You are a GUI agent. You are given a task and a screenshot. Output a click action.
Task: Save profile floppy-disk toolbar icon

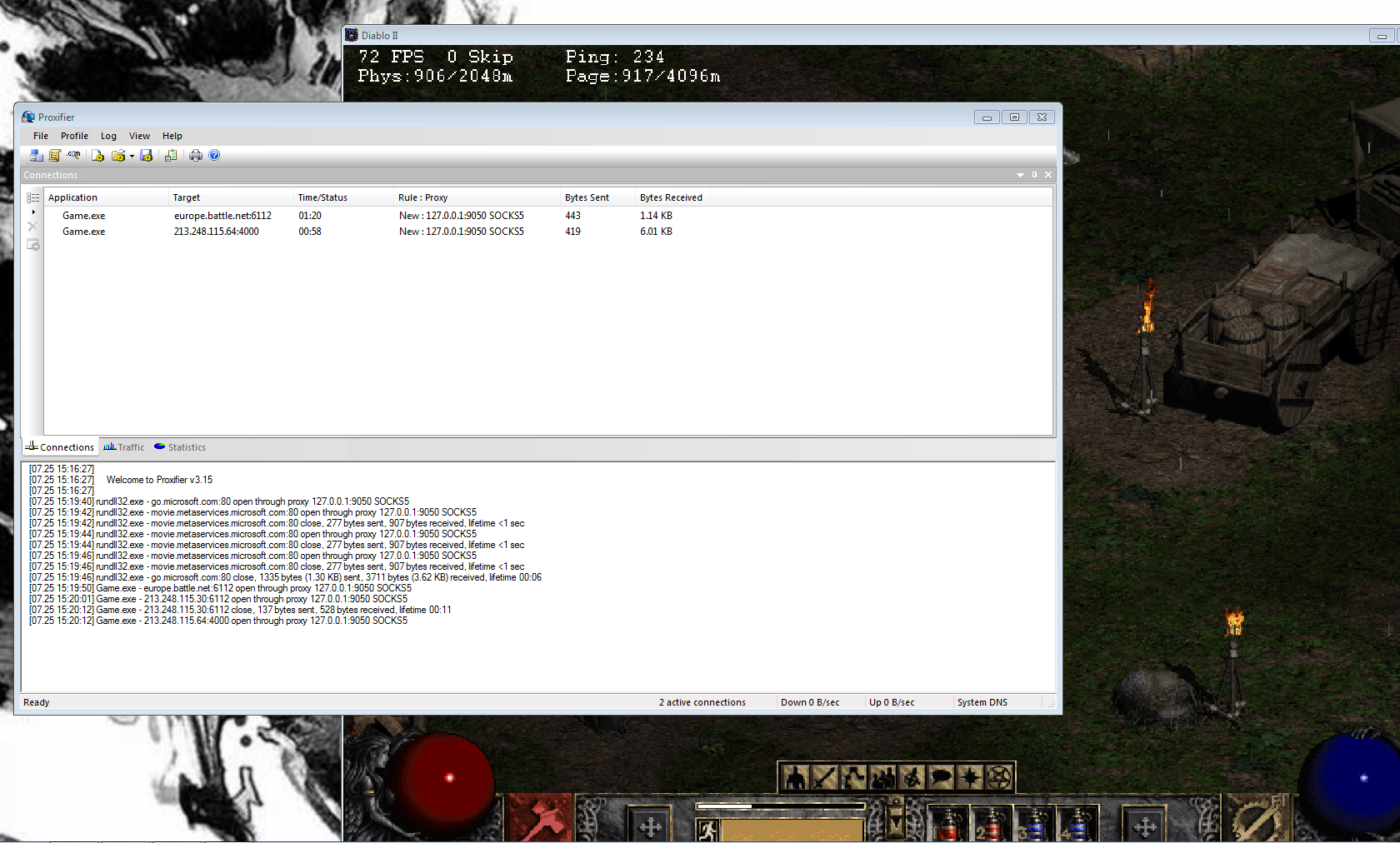(x=147, y=156)
